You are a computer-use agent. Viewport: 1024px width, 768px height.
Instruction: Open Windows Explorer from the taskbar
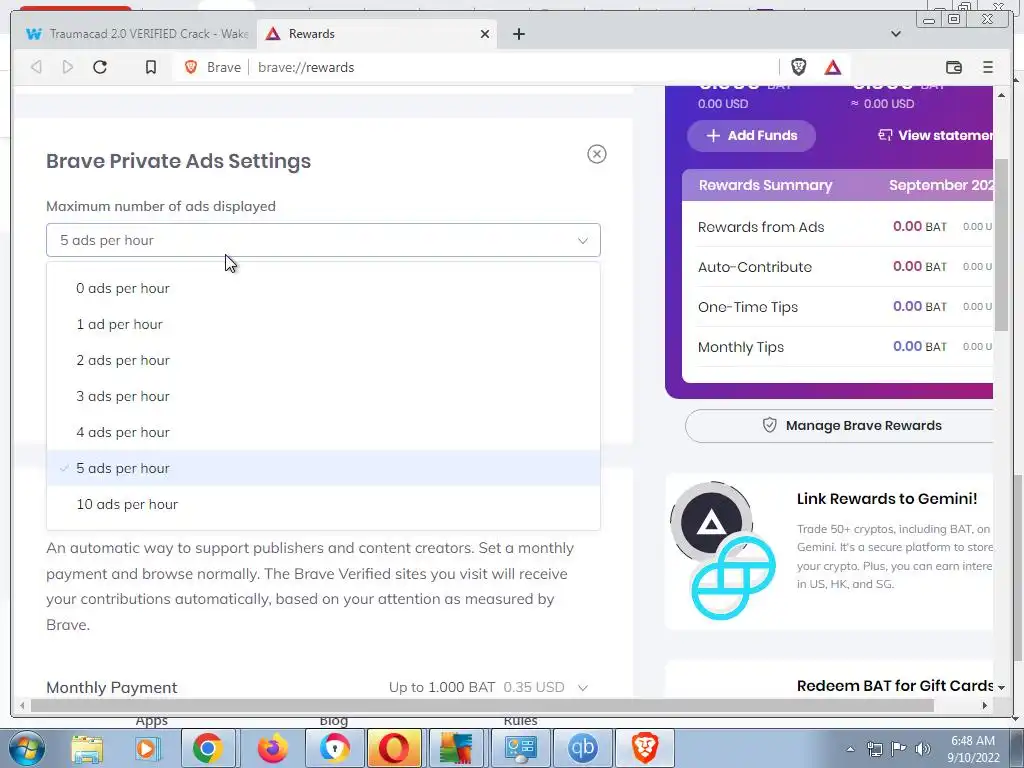click(87, 748)
